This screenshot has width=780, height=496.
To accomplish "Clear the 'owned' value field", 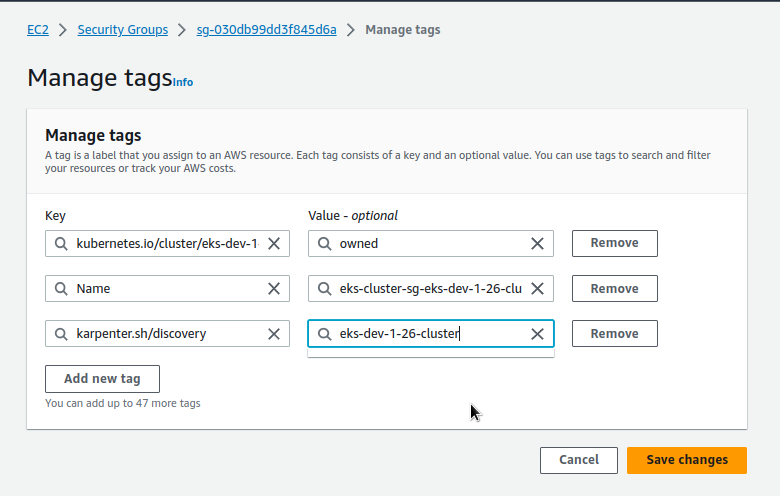I will pos(537,244).
